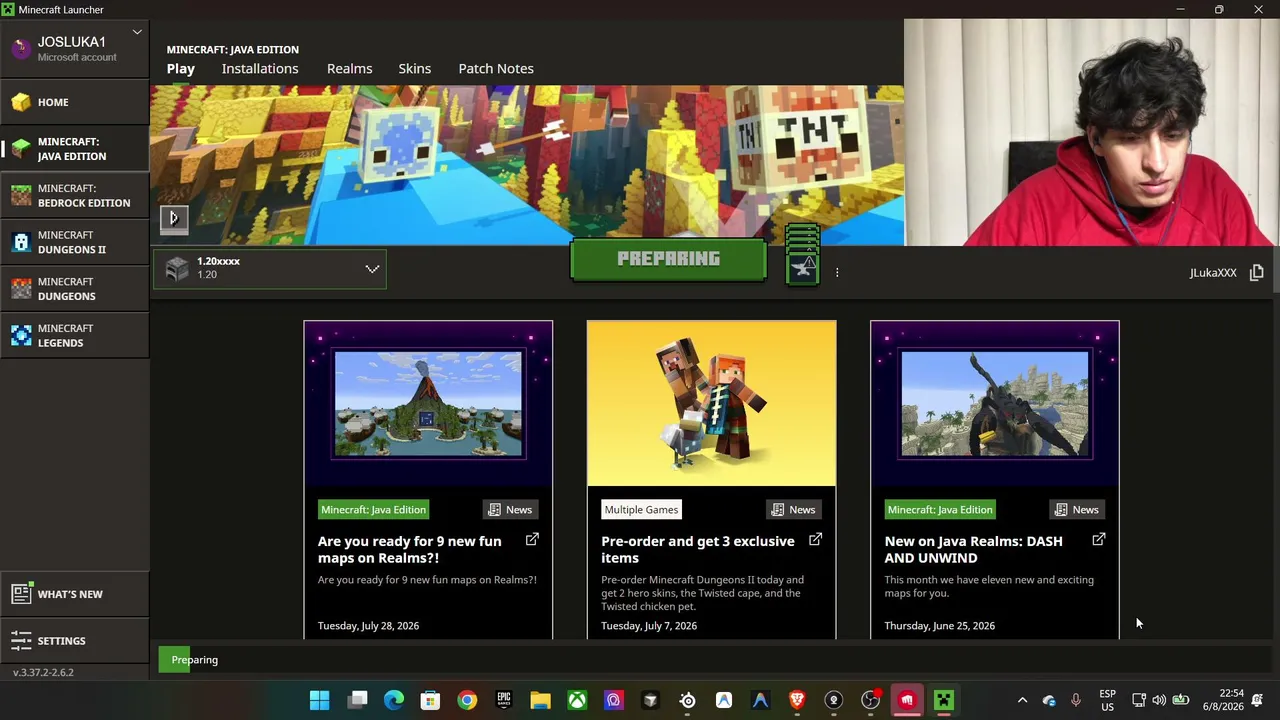This screenshot has width=1280, height=720.
Task: Open Epic Games Launcher from the taskbar
Action: coord(504,700)
